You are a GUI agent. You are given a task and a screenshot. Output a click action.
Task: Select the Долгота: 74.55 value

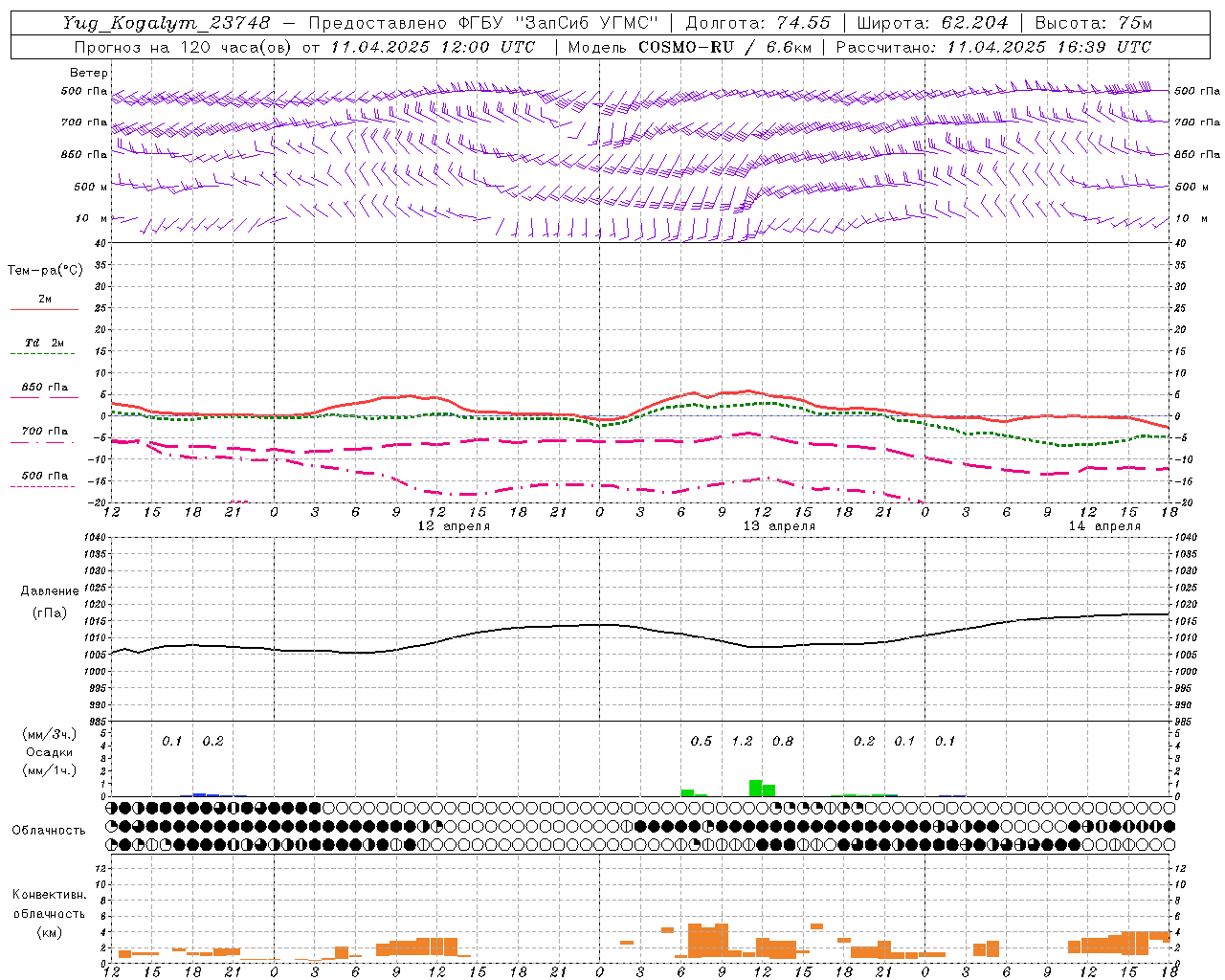[758, 23]
